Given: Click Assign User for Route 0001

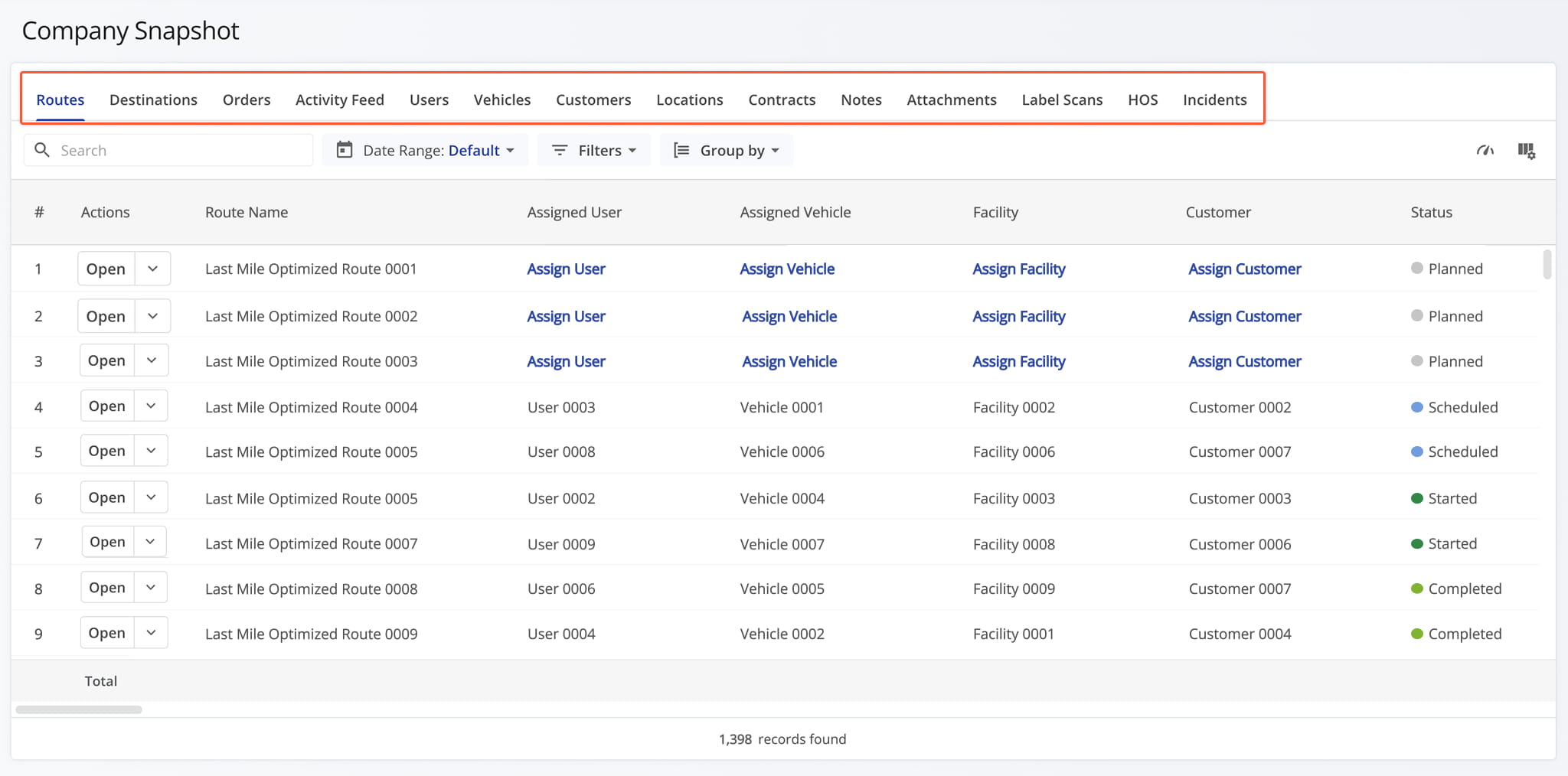Looking at the screenshot, I should coord(566,269).
